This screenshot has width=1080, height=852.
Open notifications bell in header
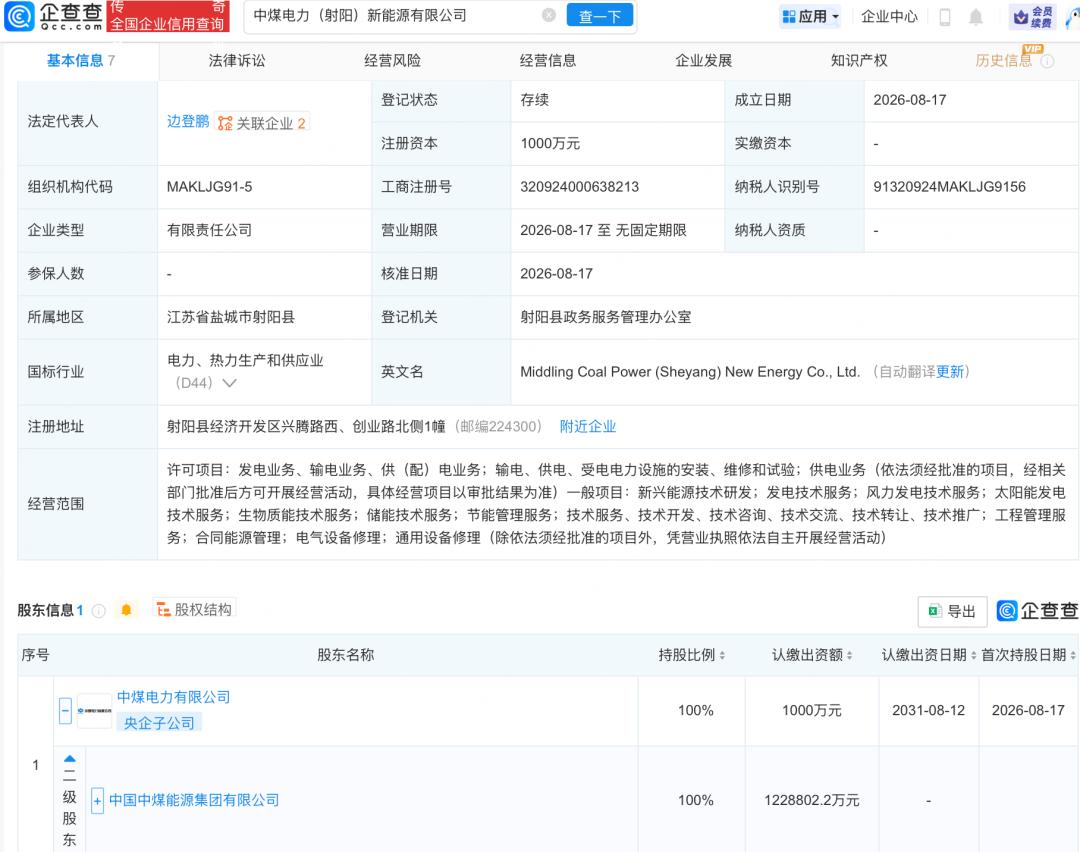(x=975, y=17)
